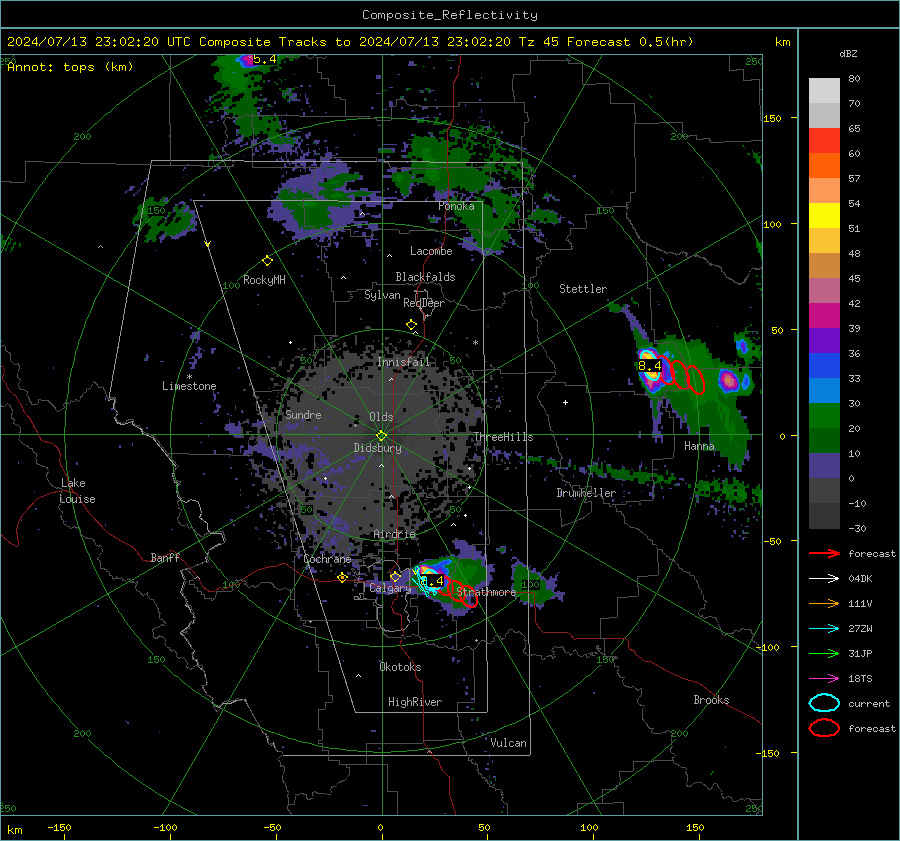Click the yellow diamond marker near RockyMH
The image size is (900, 841).
click(267, 261)
